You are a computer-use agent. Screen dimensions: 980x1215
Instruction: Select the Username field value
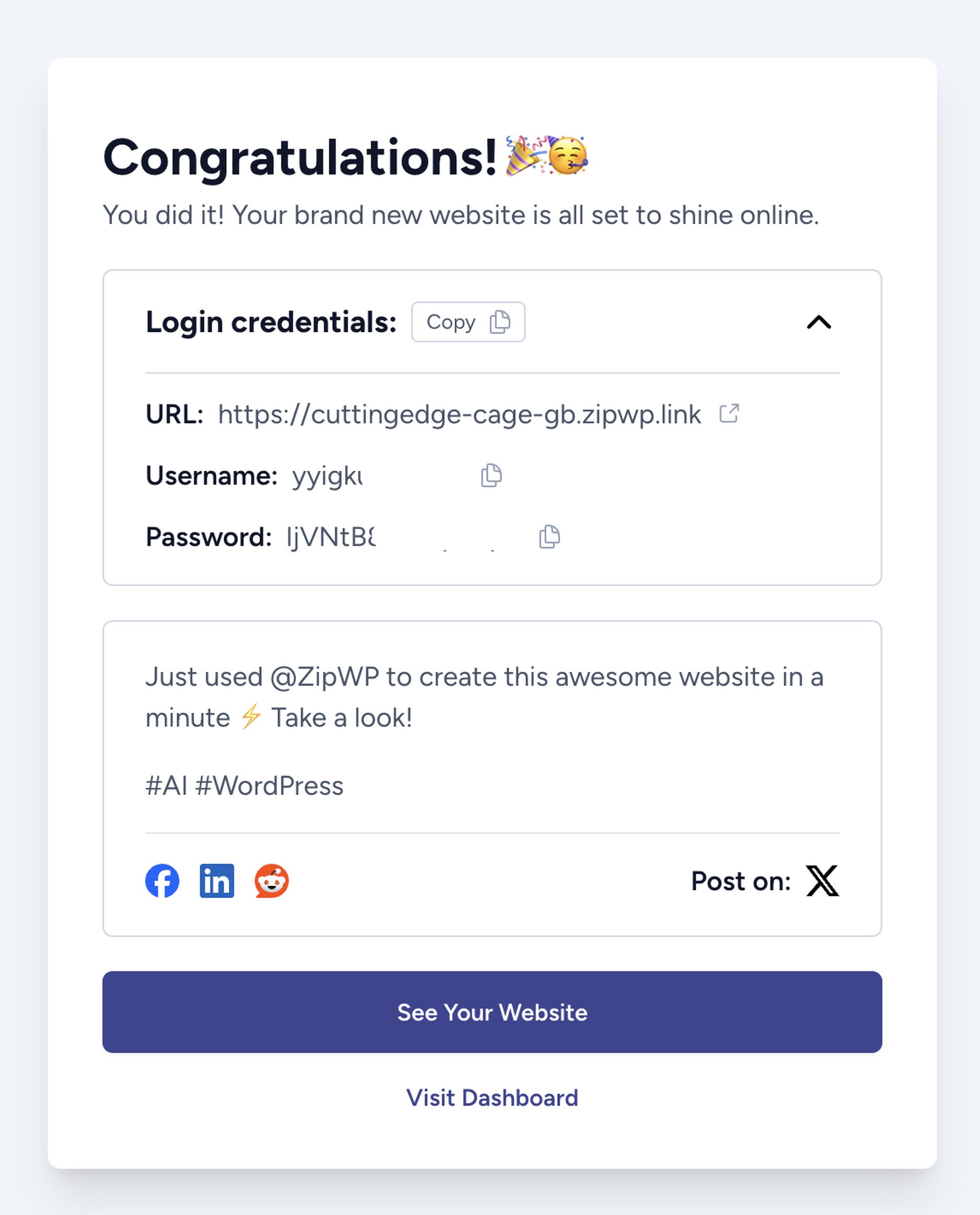click(x=327, y=476)
